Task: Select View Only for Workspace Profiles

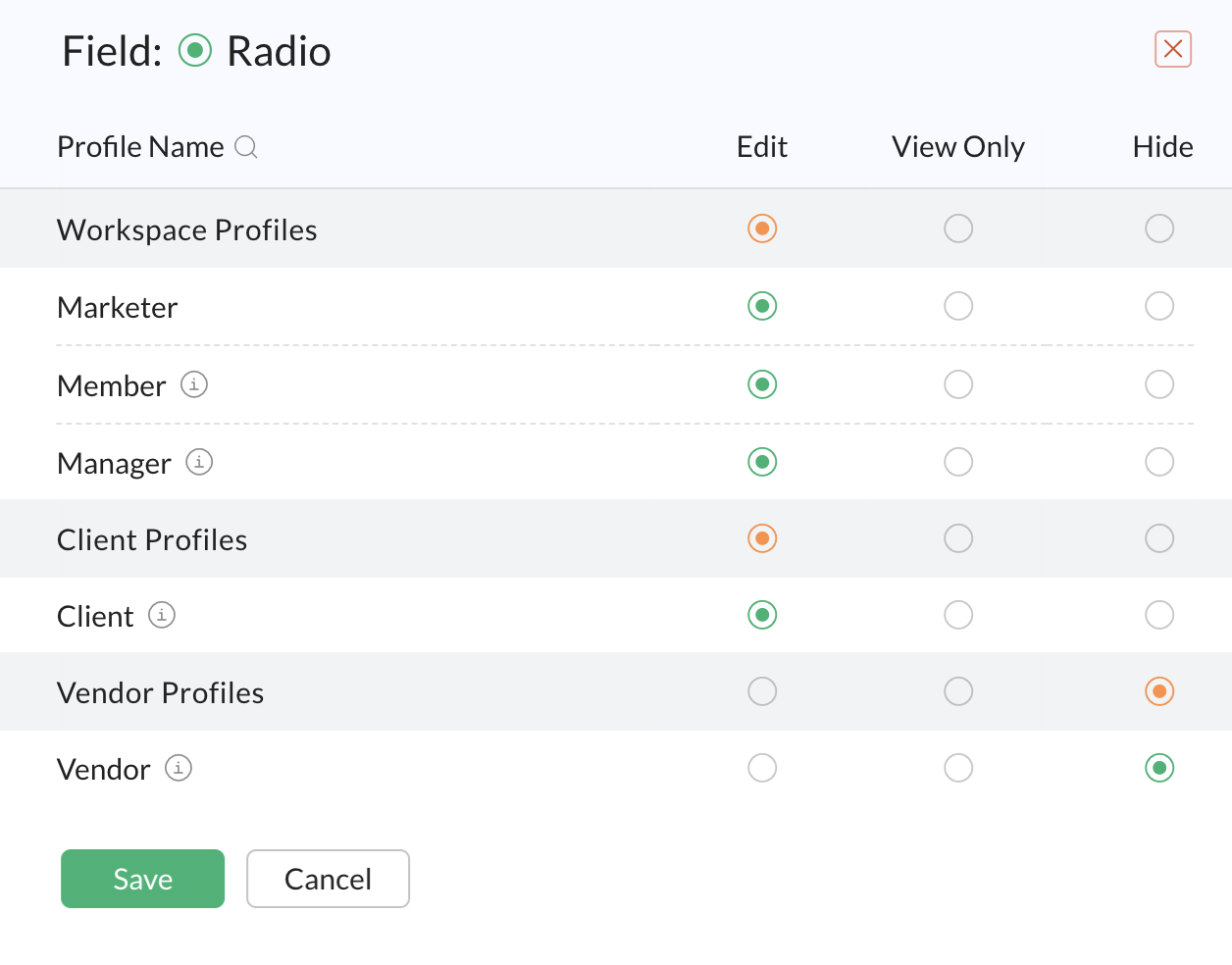Action: (x=958, y=229)
